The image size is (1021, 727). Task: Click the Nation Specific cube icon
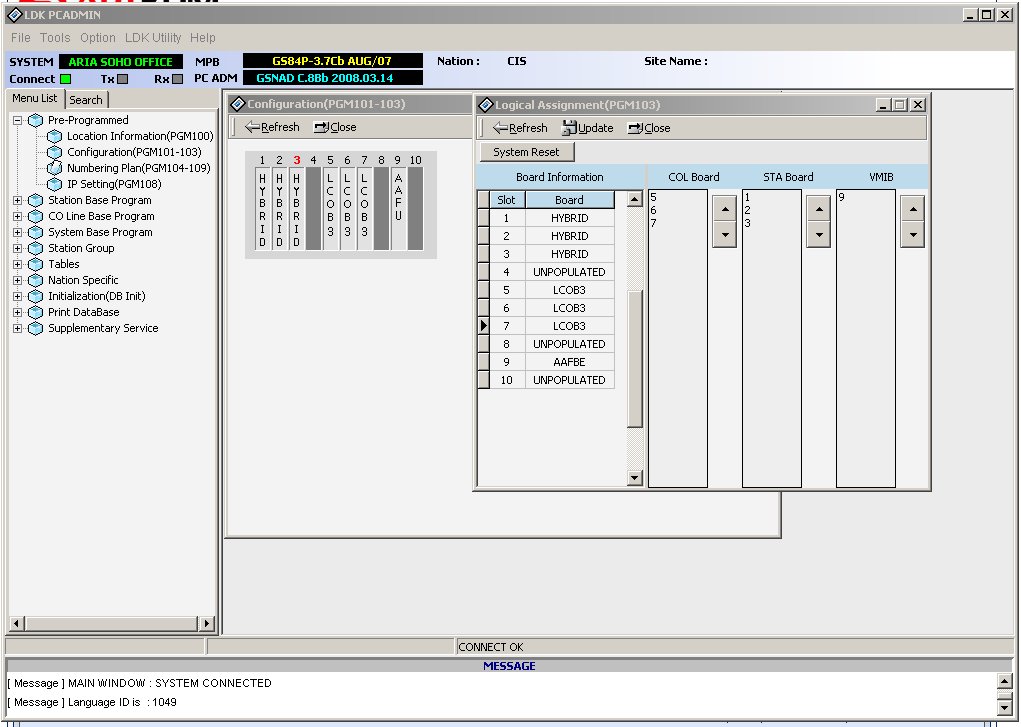tap(36, 280)
